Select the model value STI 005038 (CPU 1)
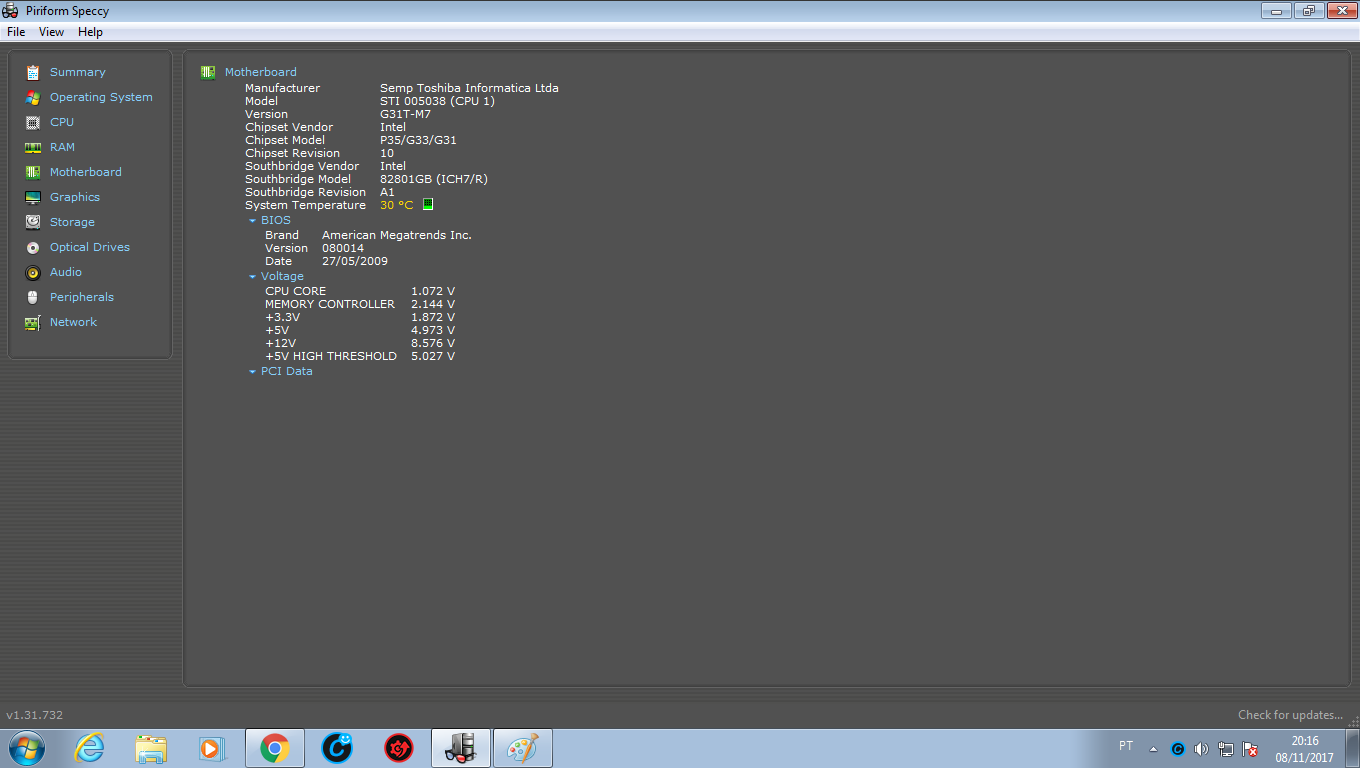1360x768 pixels. pos(437,101)
